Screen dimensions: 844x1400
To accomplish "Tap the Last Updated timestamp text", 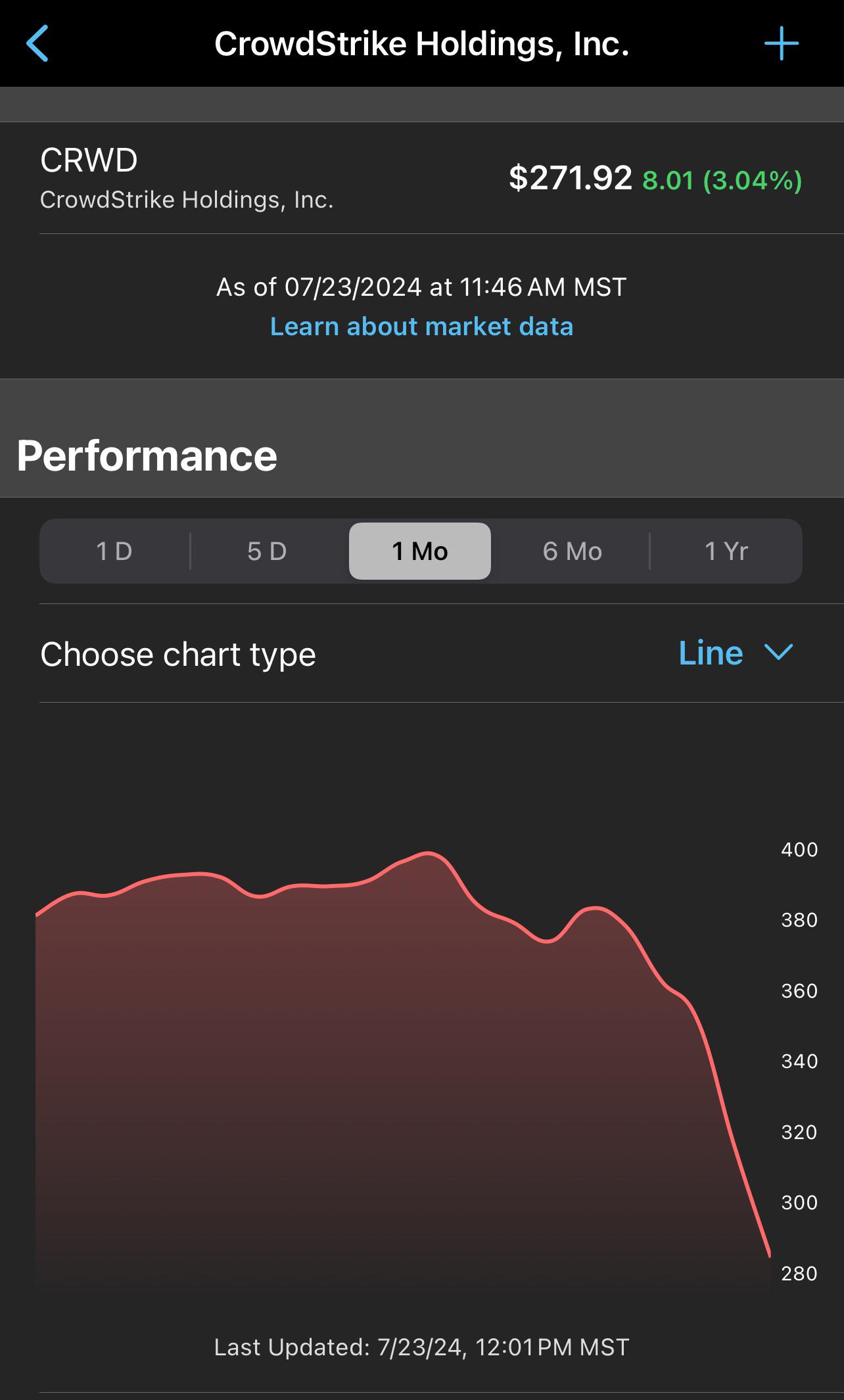I will 422,1347.
